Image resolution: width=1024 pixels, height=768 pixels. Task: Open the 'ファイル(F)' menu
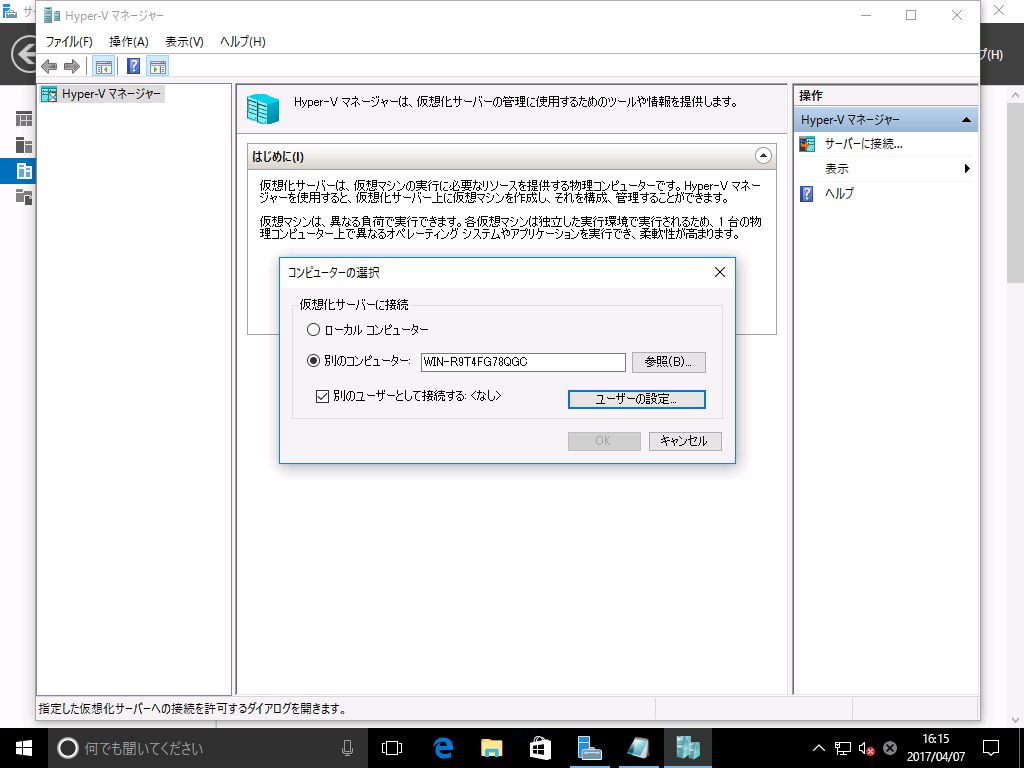tap(69, 42)
